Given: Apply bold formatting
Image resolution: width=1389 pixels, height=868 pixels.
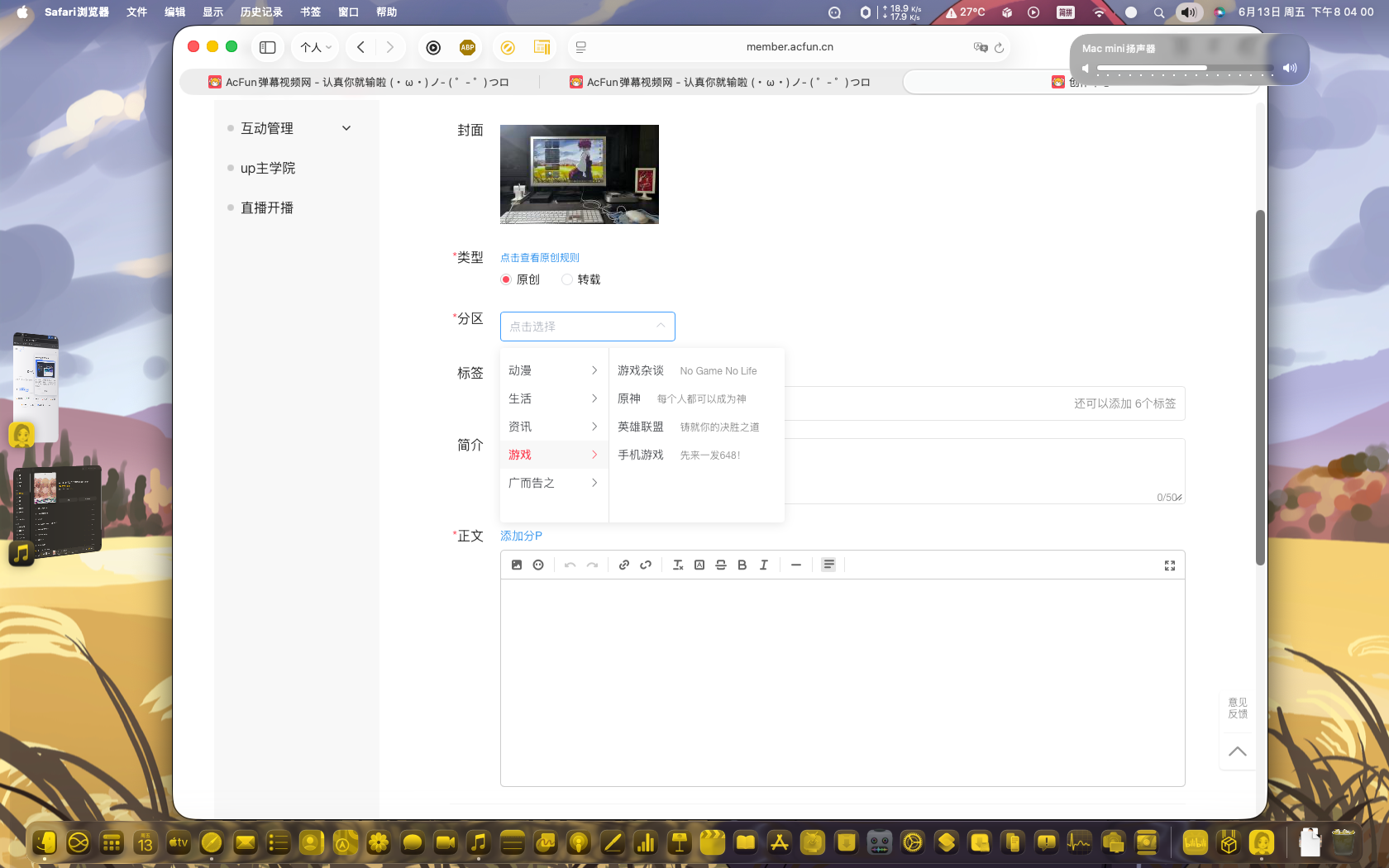Looking at the screenshot, I should coord(742,565).
